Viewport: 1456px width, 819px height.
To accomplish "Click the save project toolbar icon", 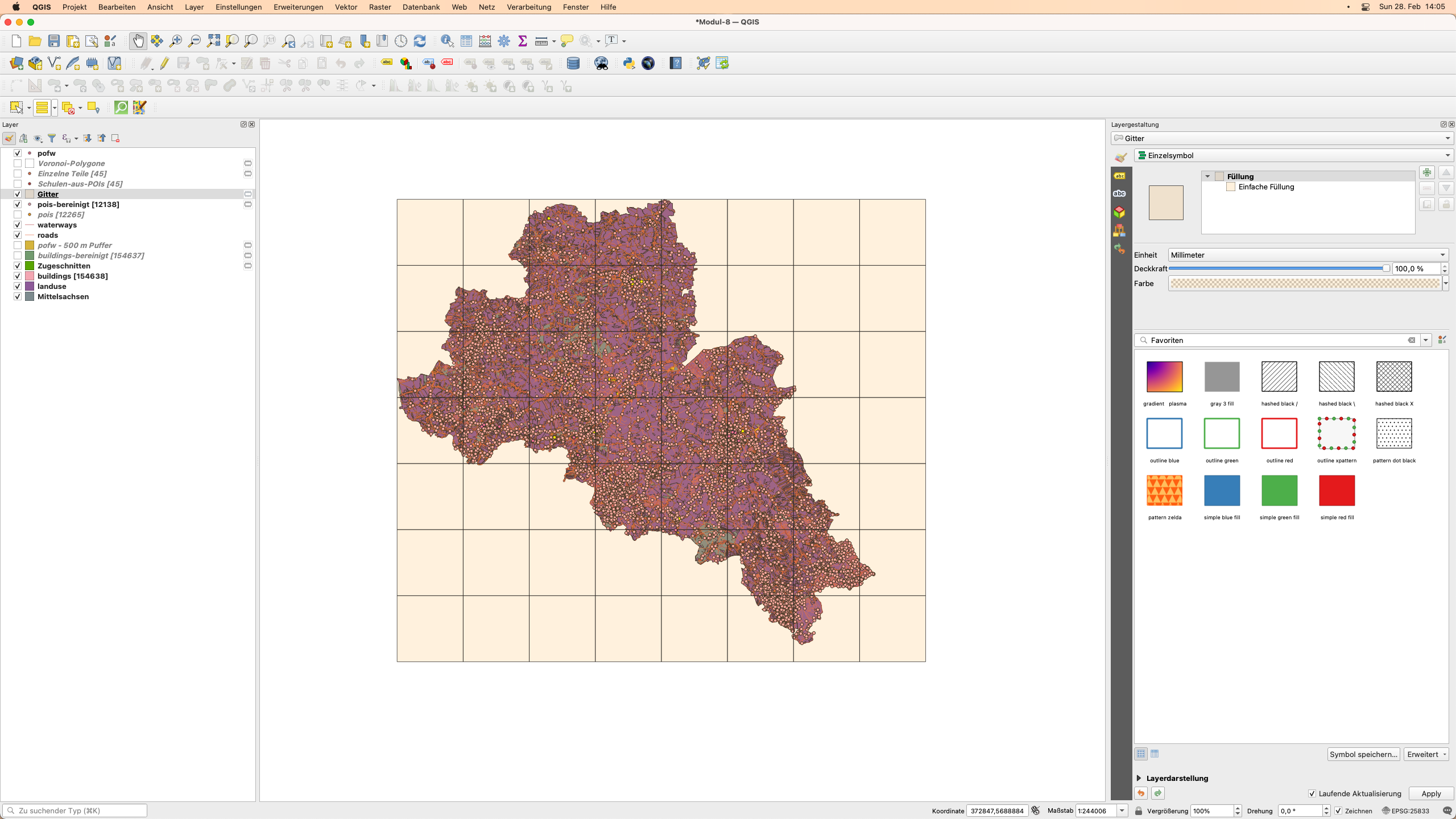I will (54, 41).
